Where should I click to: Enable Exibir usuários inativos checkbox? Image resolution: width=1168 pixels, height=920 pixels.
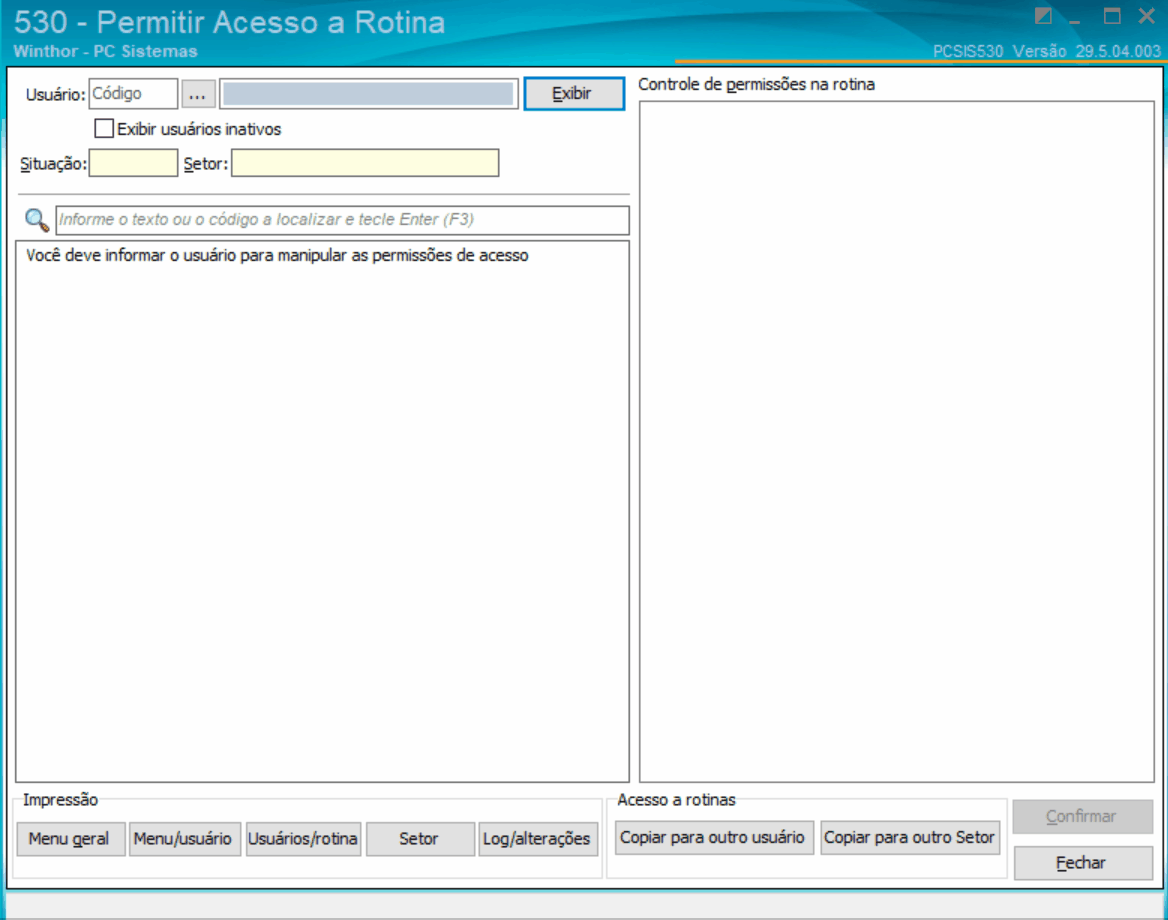(x=104, y=129)
